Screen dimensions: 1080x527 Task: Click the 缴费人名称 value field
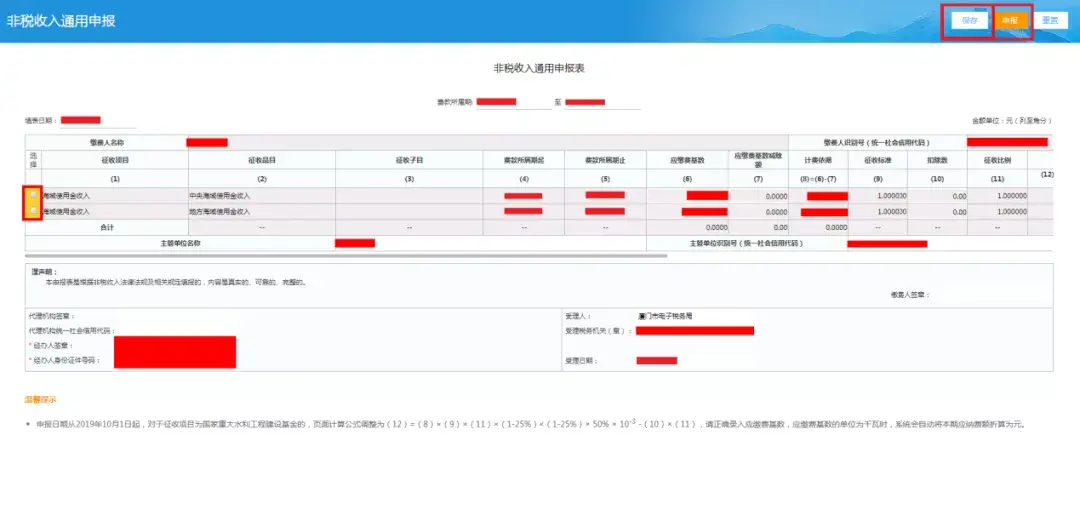207,142
